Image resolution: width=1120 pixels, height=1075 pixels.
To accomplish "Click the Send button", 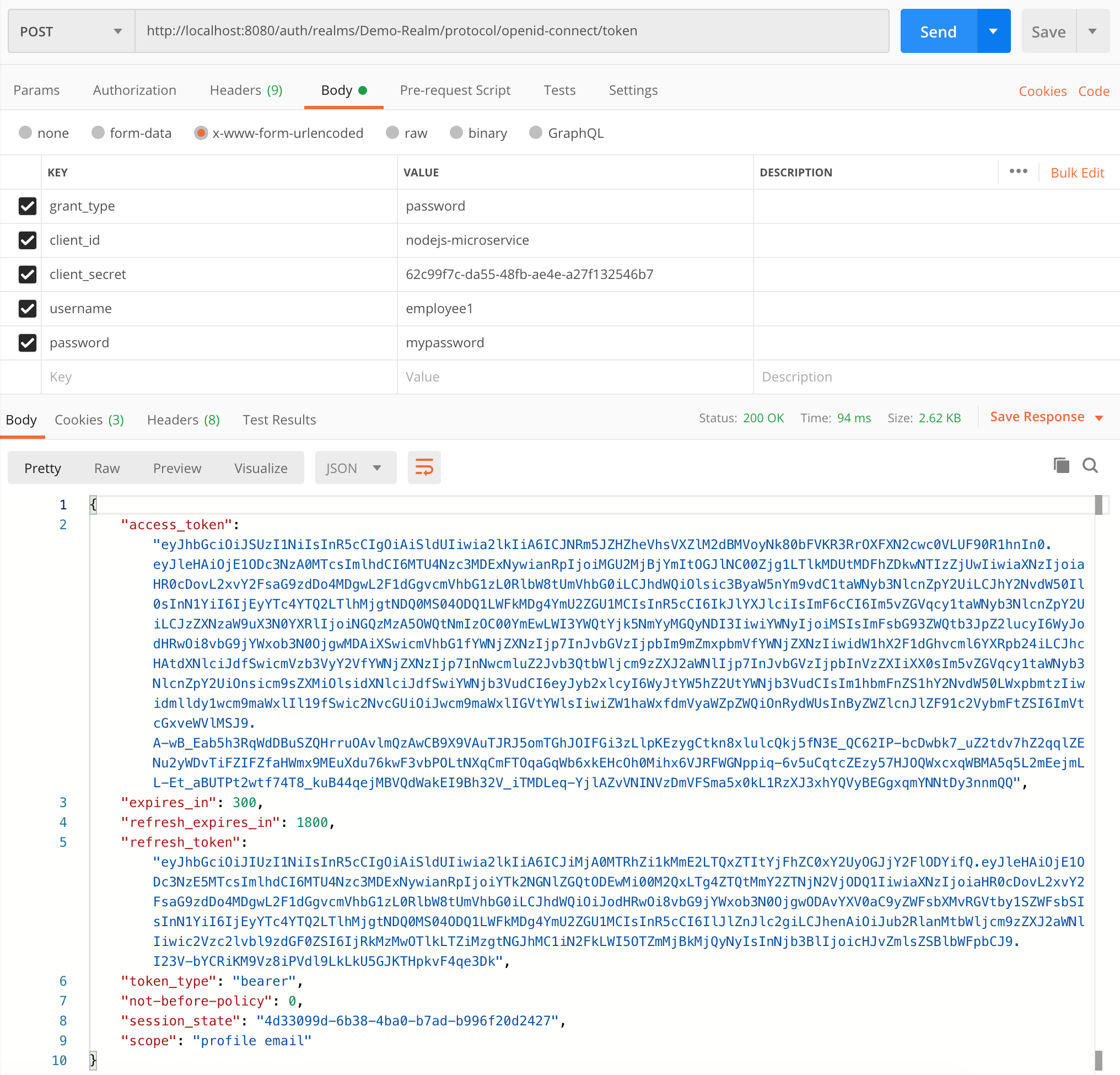I will [x=938, y=31].
